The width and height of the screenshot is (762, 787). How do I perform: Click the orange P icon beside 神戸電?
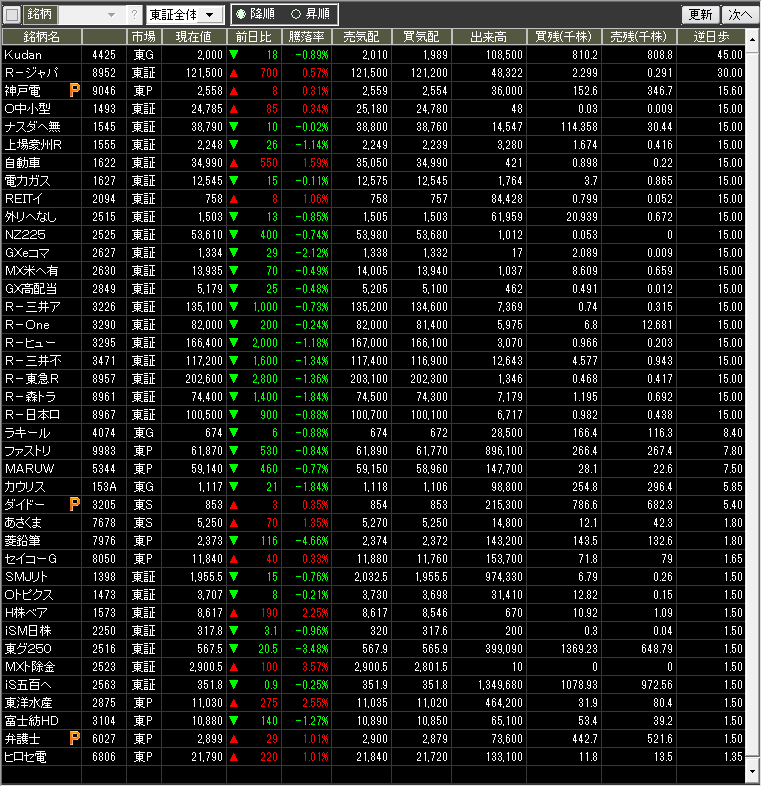tap(74, 90)
